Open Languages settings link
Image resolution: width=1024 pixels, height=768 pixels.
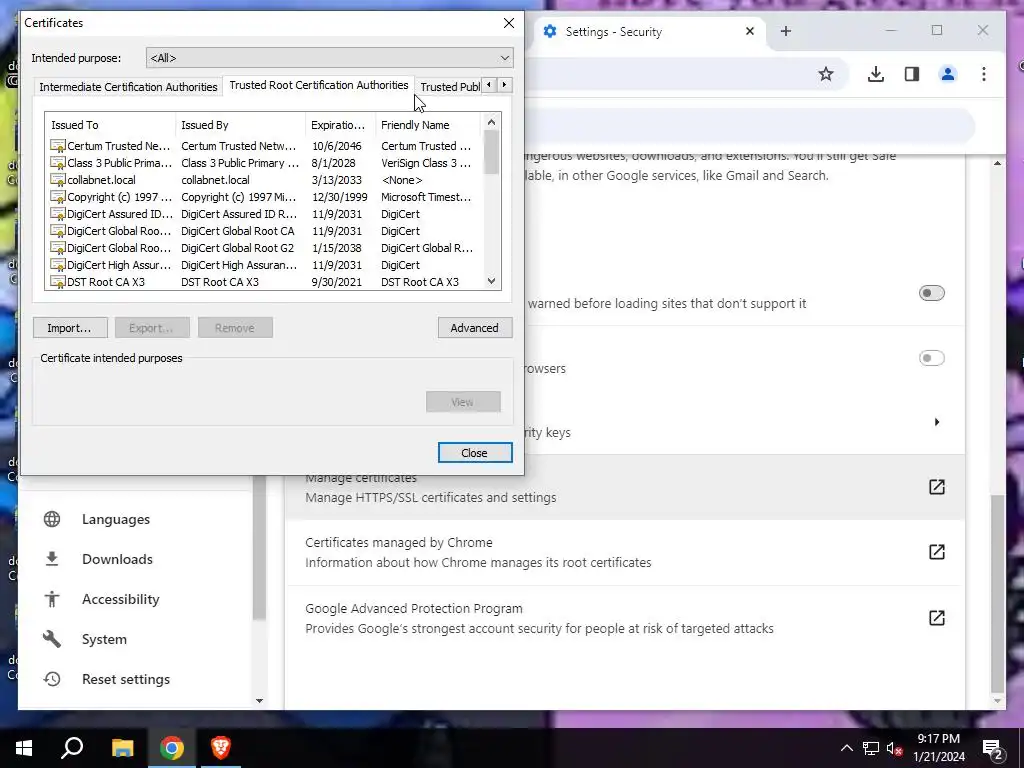[116, 519]
